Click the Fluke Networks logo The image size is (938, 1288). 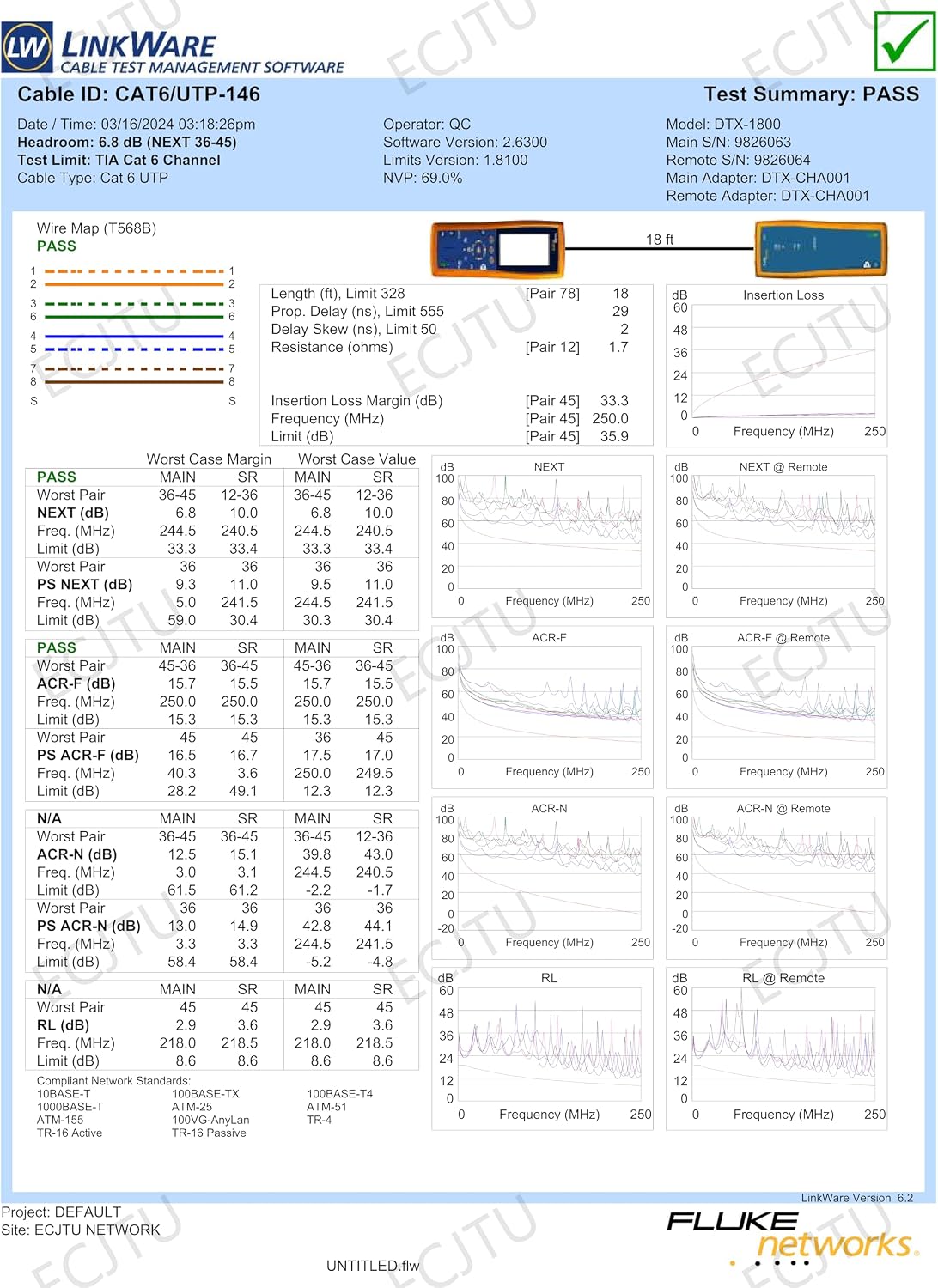(792, 1239)
